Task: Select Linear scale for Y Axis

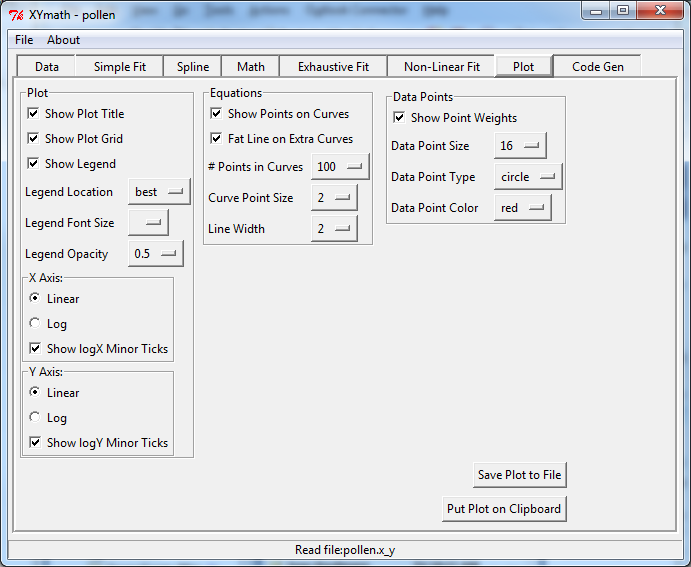Action: (36, 393)
